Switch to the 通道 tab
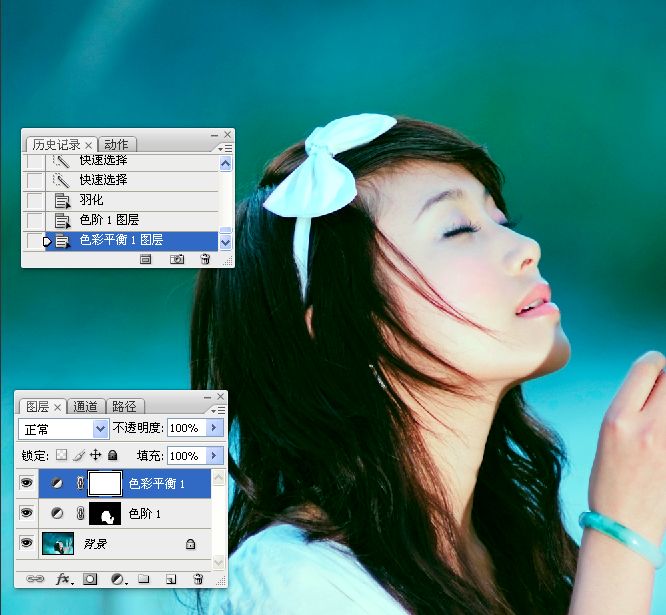The image size is (666, 615). tap(86, 406)
